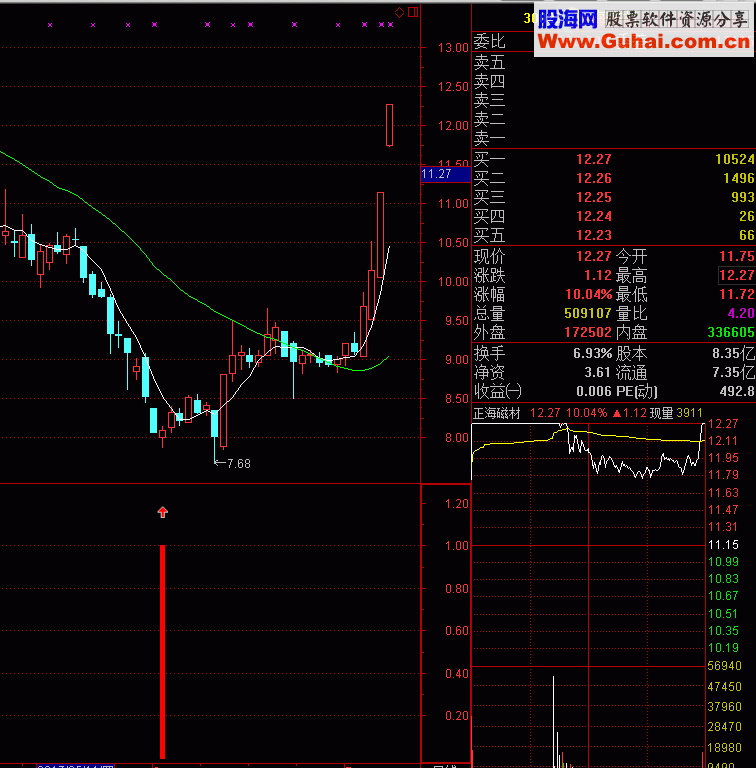Click the 买四 bid price 12.24

[x=593, y=216]
